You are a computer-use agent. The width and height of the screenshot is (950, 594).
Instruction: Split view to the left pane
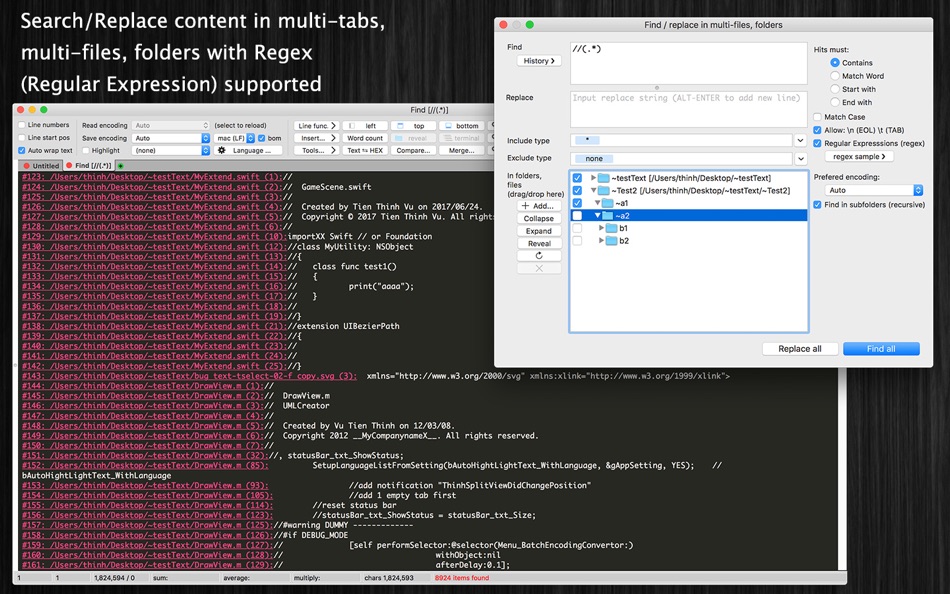pyautogui.click(x=365, y=125)
